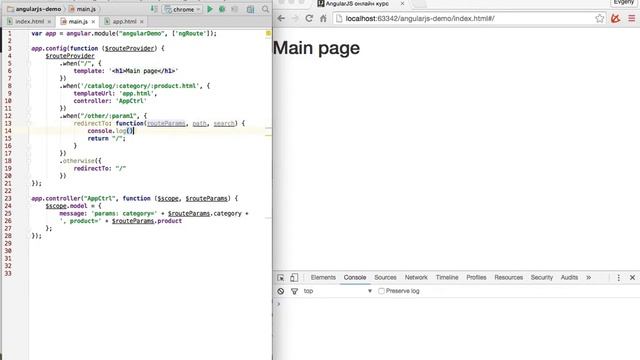Screen dimensions: 640x360
Task: Switch to the Profiles tab in DevTools
Action: pyautogui.click(x=476, y=278)
